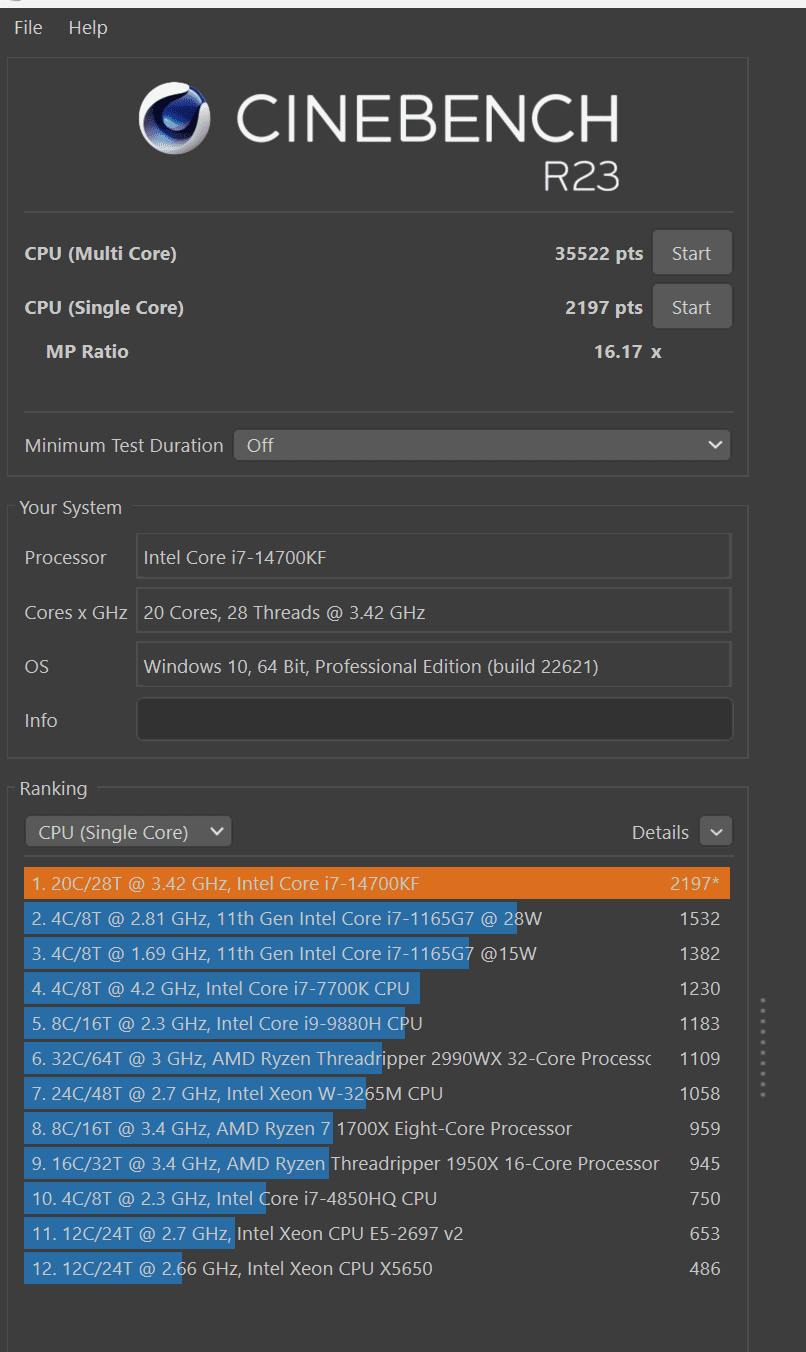Click the Cores x GHz field
Image resolution: width=806 pixels, height=1352 pixels.
[434, 612]
